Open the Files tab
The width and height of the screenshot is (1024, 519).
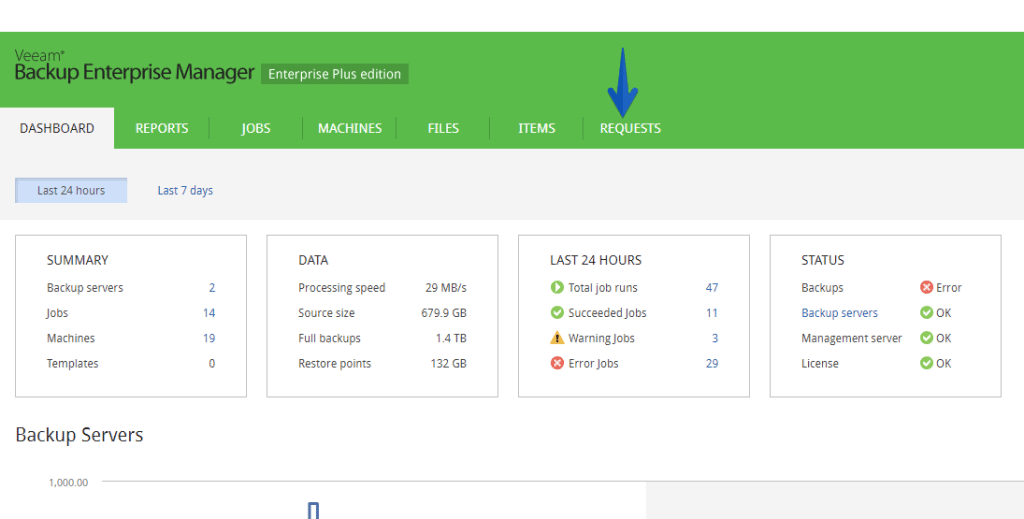point(443,128)
